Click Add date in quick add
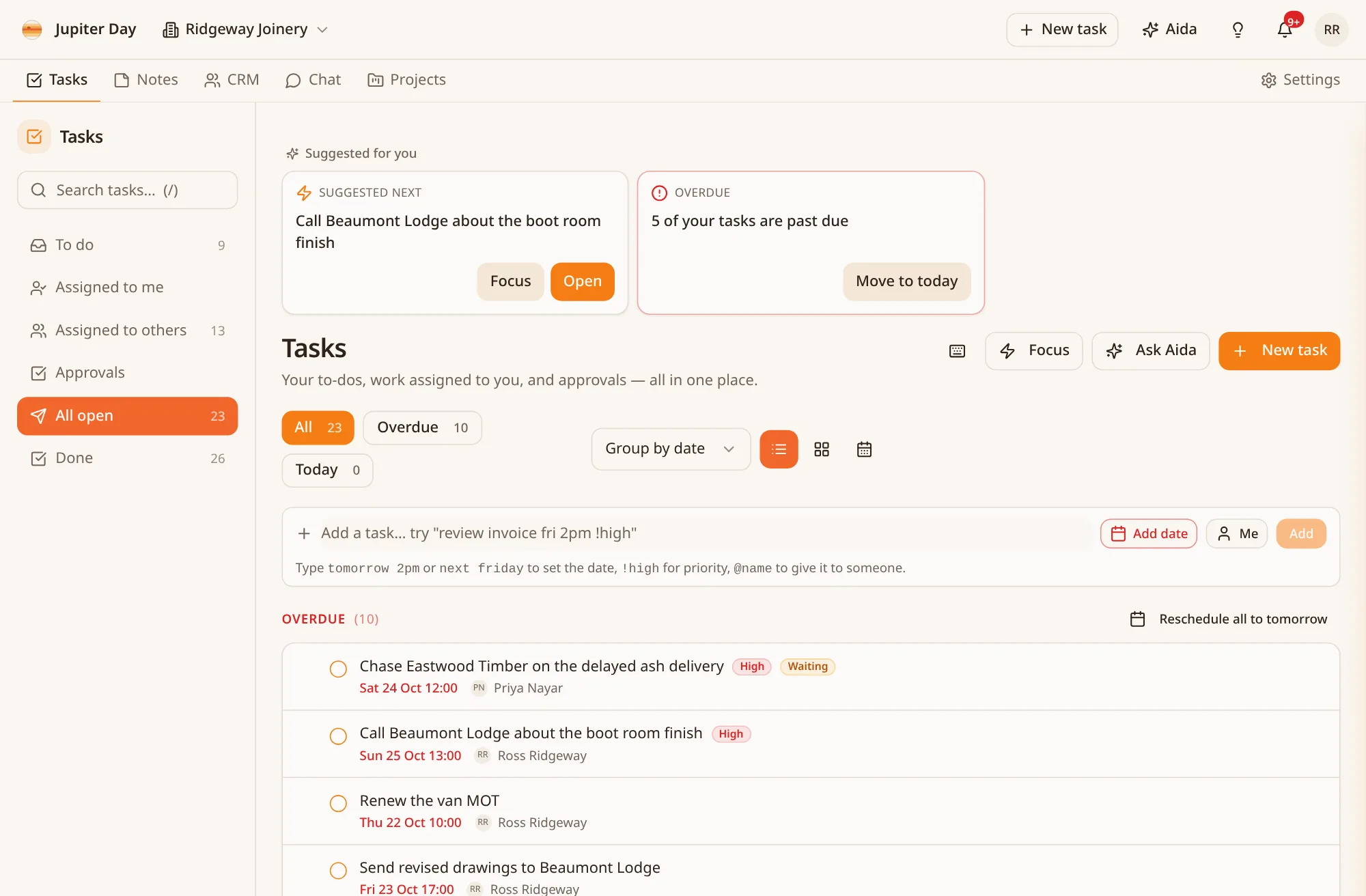 [x=1149, y=533]
